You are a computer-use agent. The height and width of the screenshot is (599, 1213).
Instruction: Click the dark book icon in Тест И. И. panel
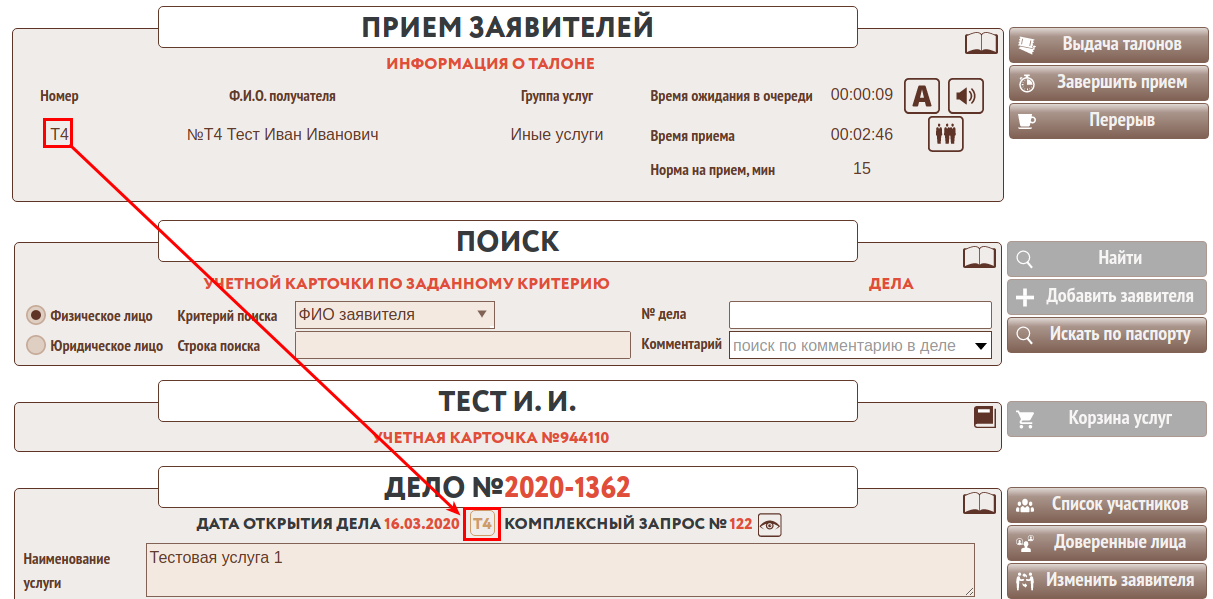985,417
